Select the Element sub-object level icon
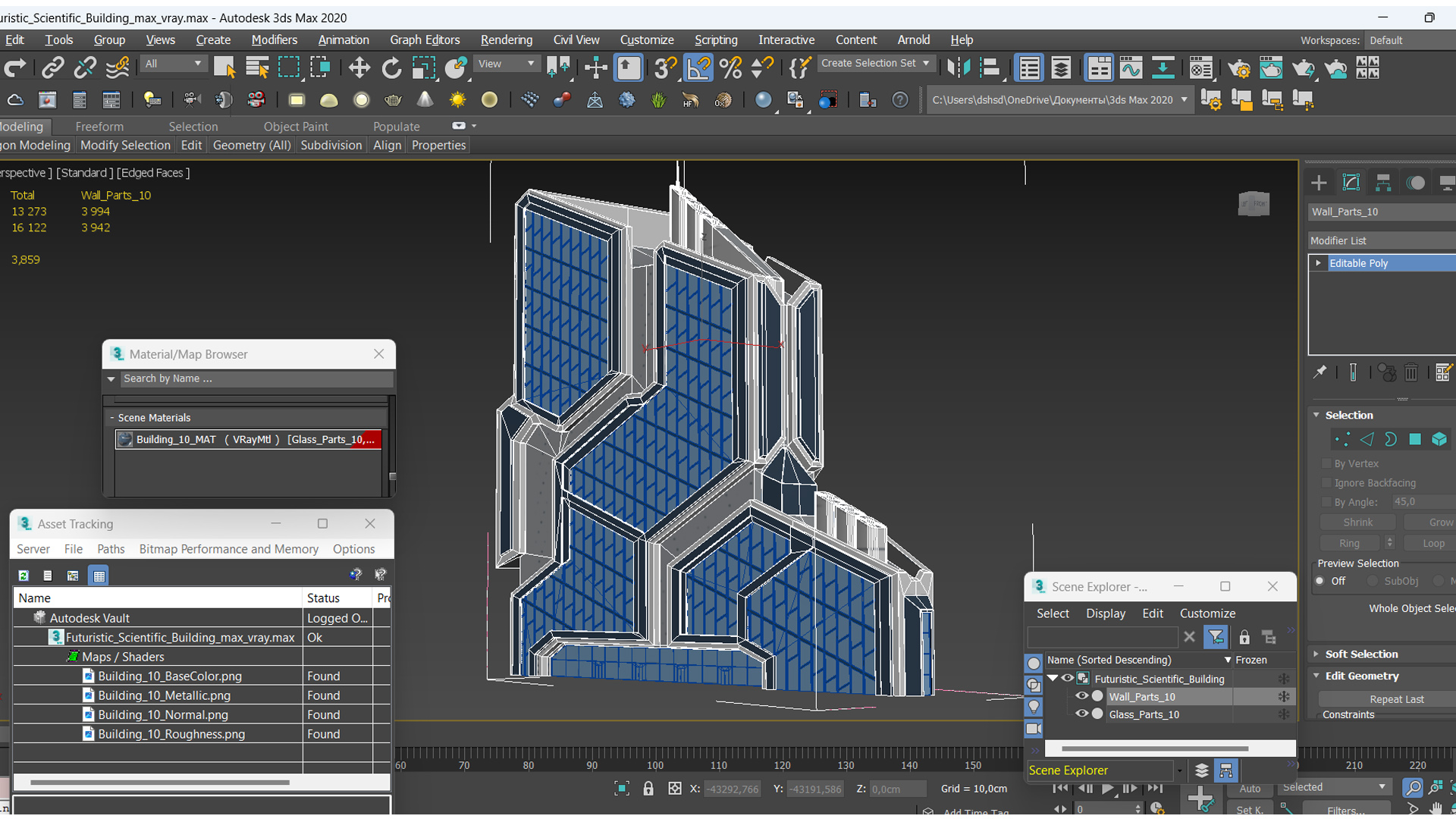The image size is (1456, 819). pos(1439,439)
